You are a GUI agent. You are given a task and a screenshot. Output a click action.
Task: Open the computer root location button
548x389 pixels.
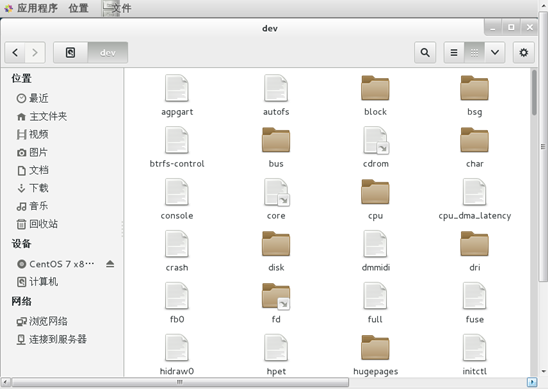[x=70, y=53]
